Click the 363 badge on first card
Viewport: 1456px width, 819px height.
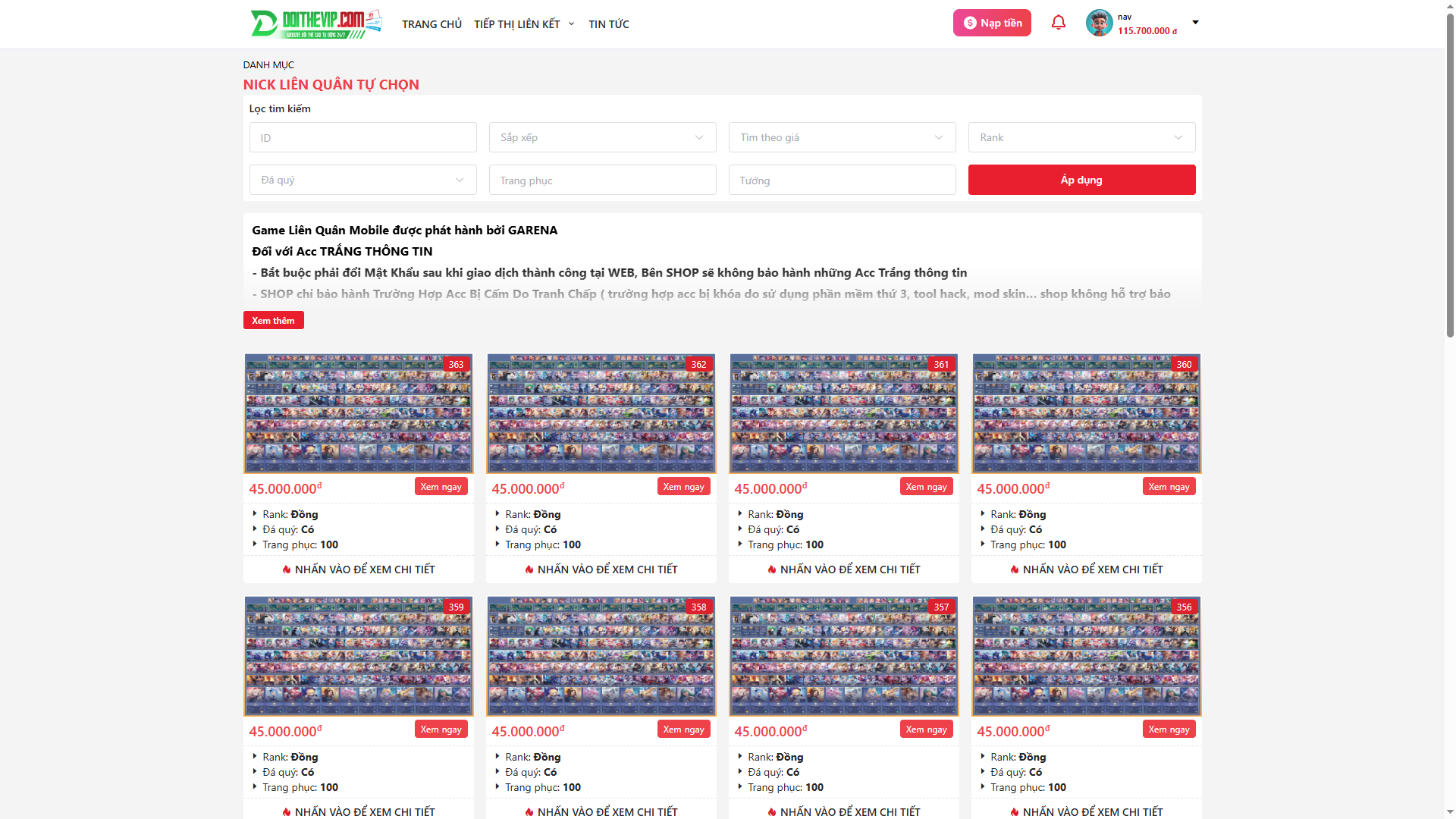click(456, 364)
